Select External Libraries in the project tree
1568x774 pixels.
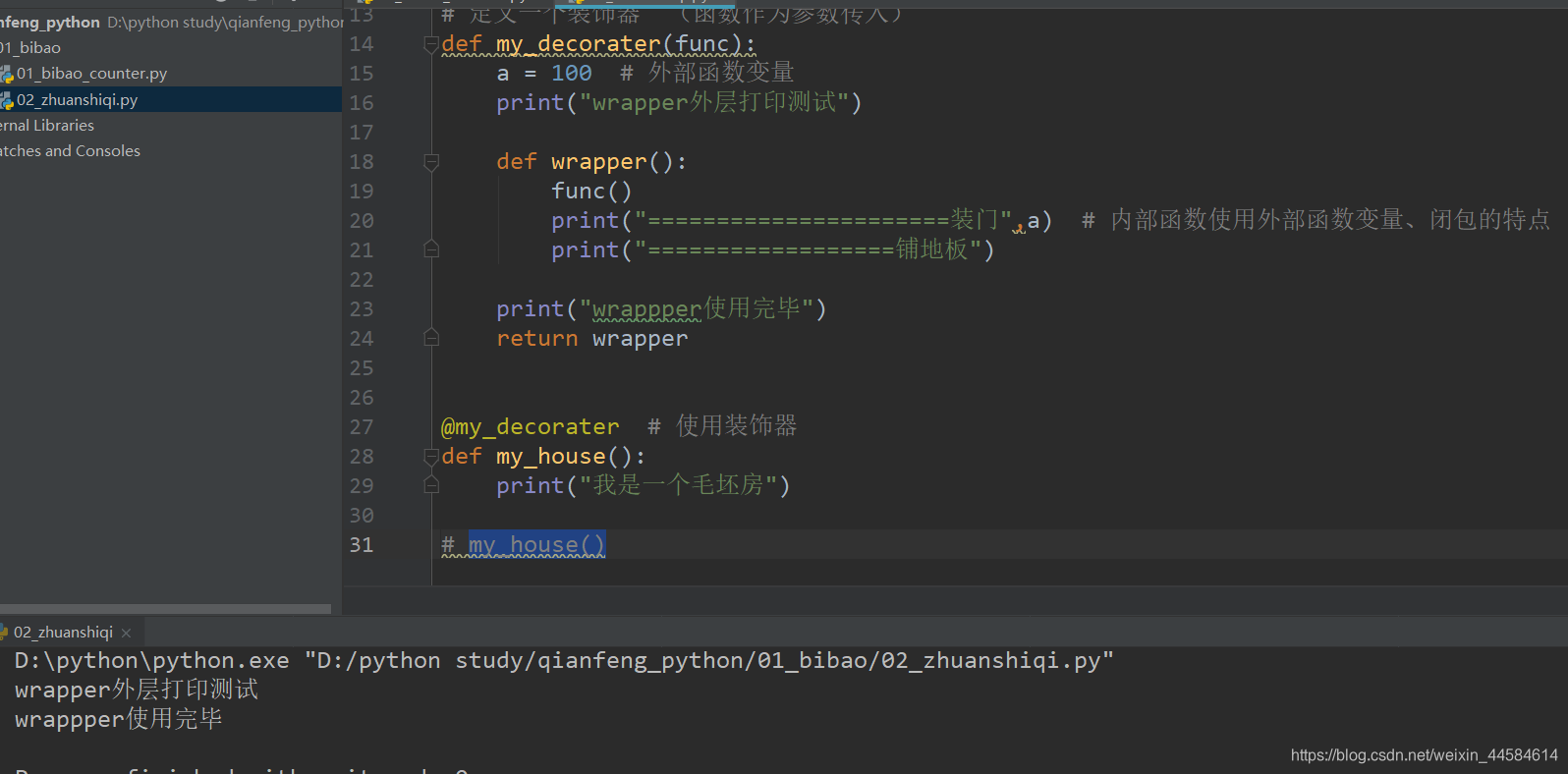47,126
